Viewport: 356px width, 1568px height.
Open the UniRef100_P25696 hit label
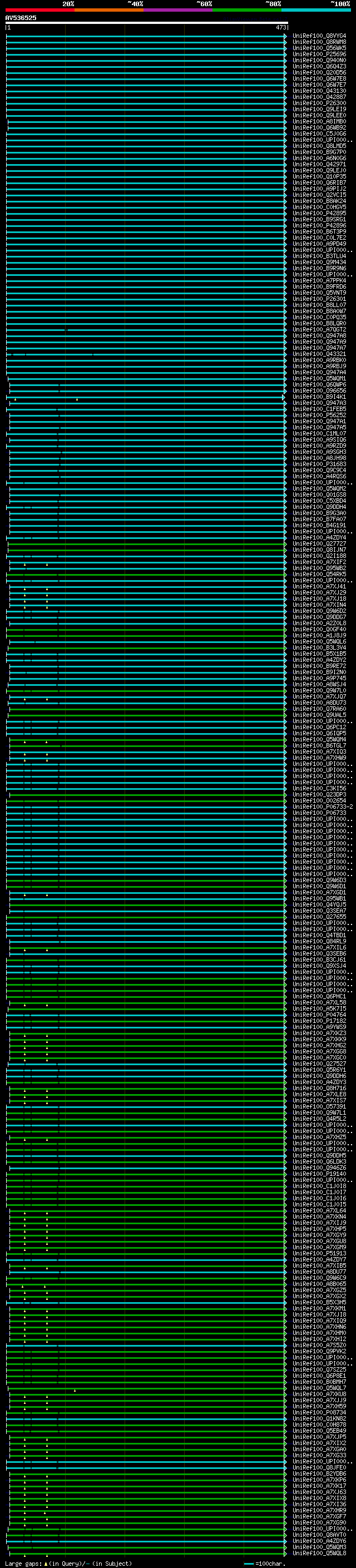(319, 54)
